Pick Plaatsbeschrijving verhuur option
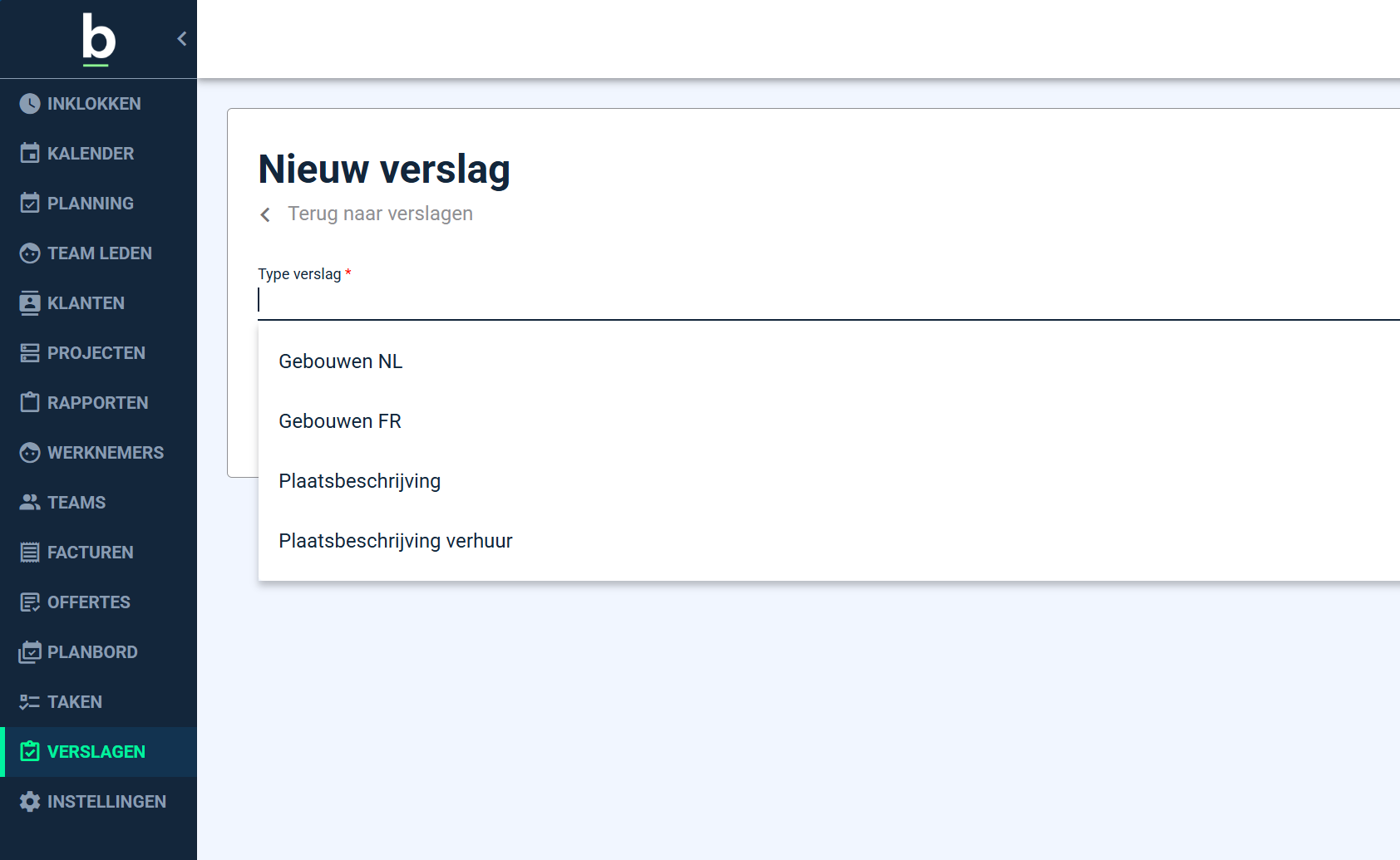Image resolution: width=1400 pixels, height=860 pixels. point(395,541)
